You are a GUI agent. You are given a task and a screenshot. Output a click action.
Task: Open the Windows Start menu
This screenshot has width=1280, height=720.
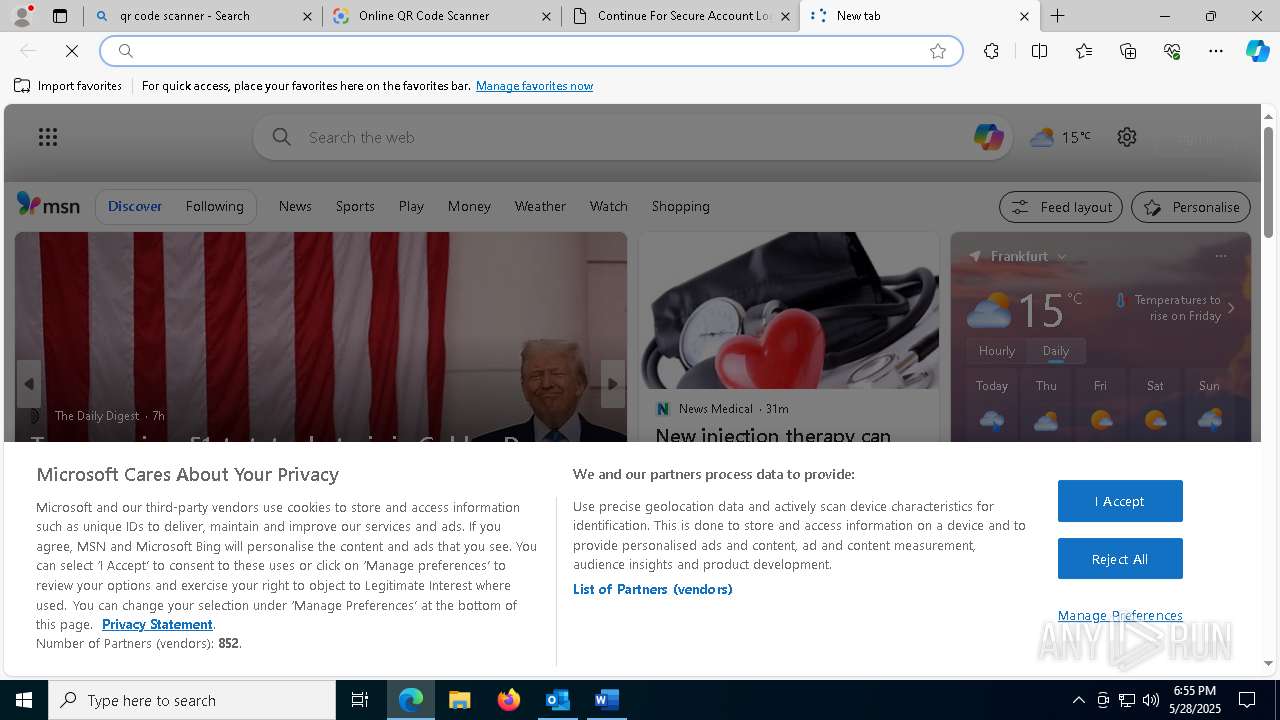pos(24,700)
